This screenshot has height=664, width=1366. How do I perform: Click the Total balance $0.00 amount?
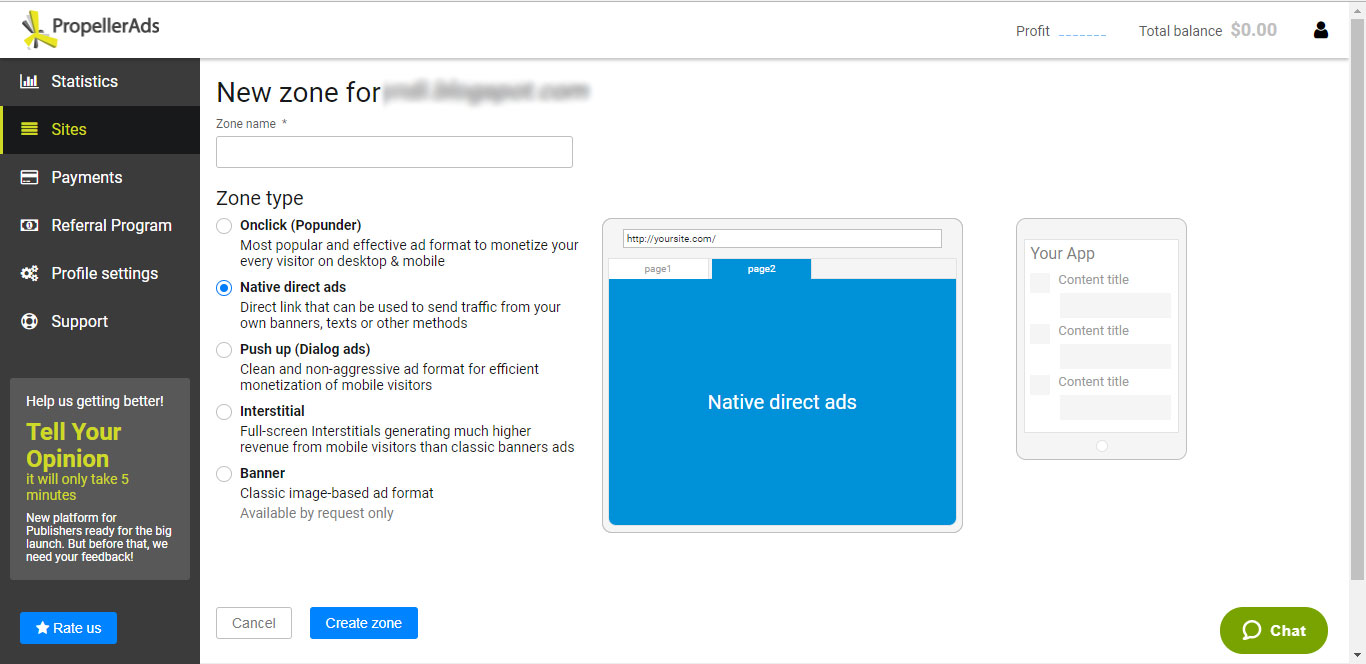[1253, 30]
